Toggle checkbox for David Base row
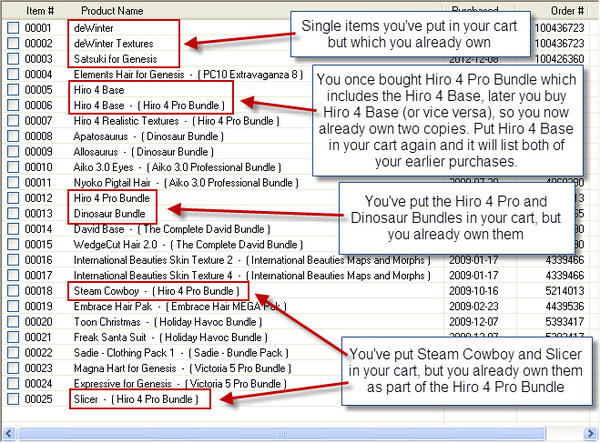Screen dimensions: 600x443 point(13,229)
